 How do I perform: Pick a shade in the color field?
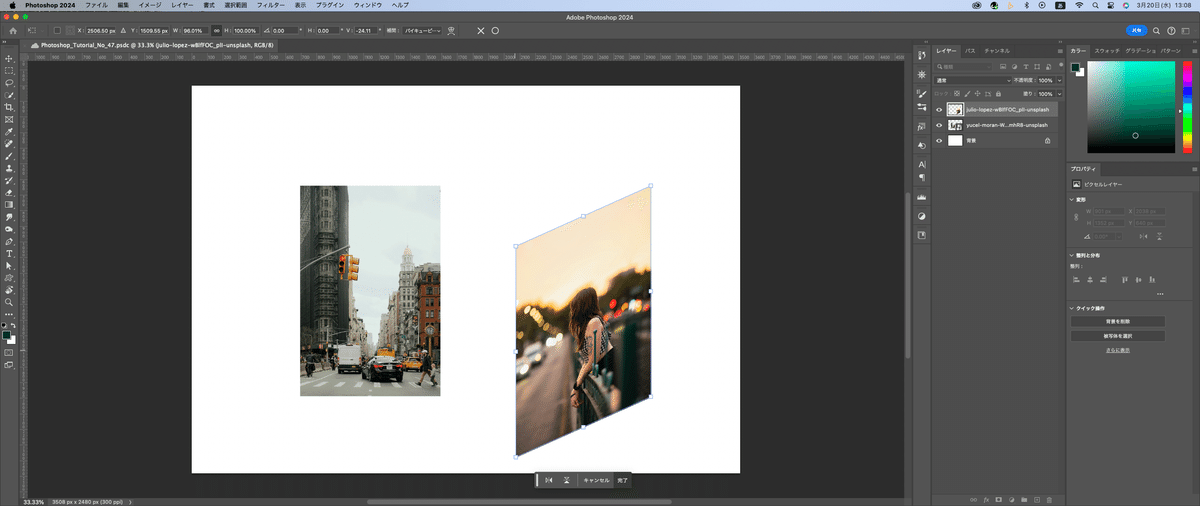coord(1131,107)
